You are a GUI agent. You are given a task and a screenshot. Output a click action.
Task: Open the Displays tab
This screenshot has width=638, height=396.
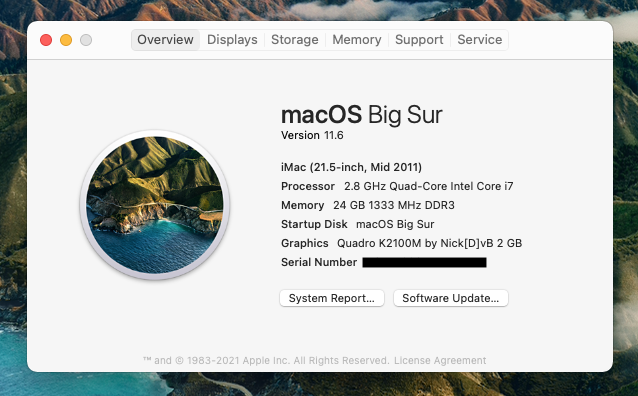point(232,40)
